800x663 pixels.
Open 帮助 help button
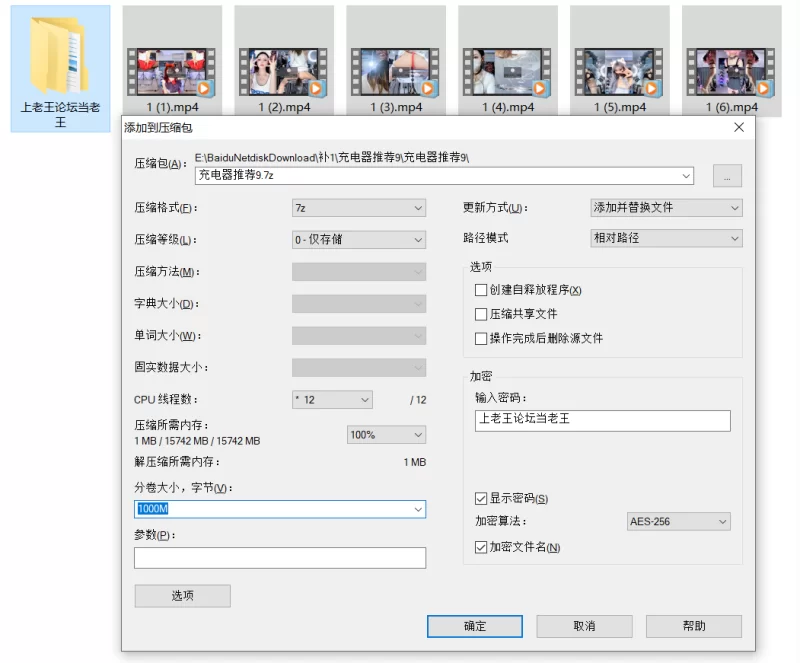tap(694, 626)
